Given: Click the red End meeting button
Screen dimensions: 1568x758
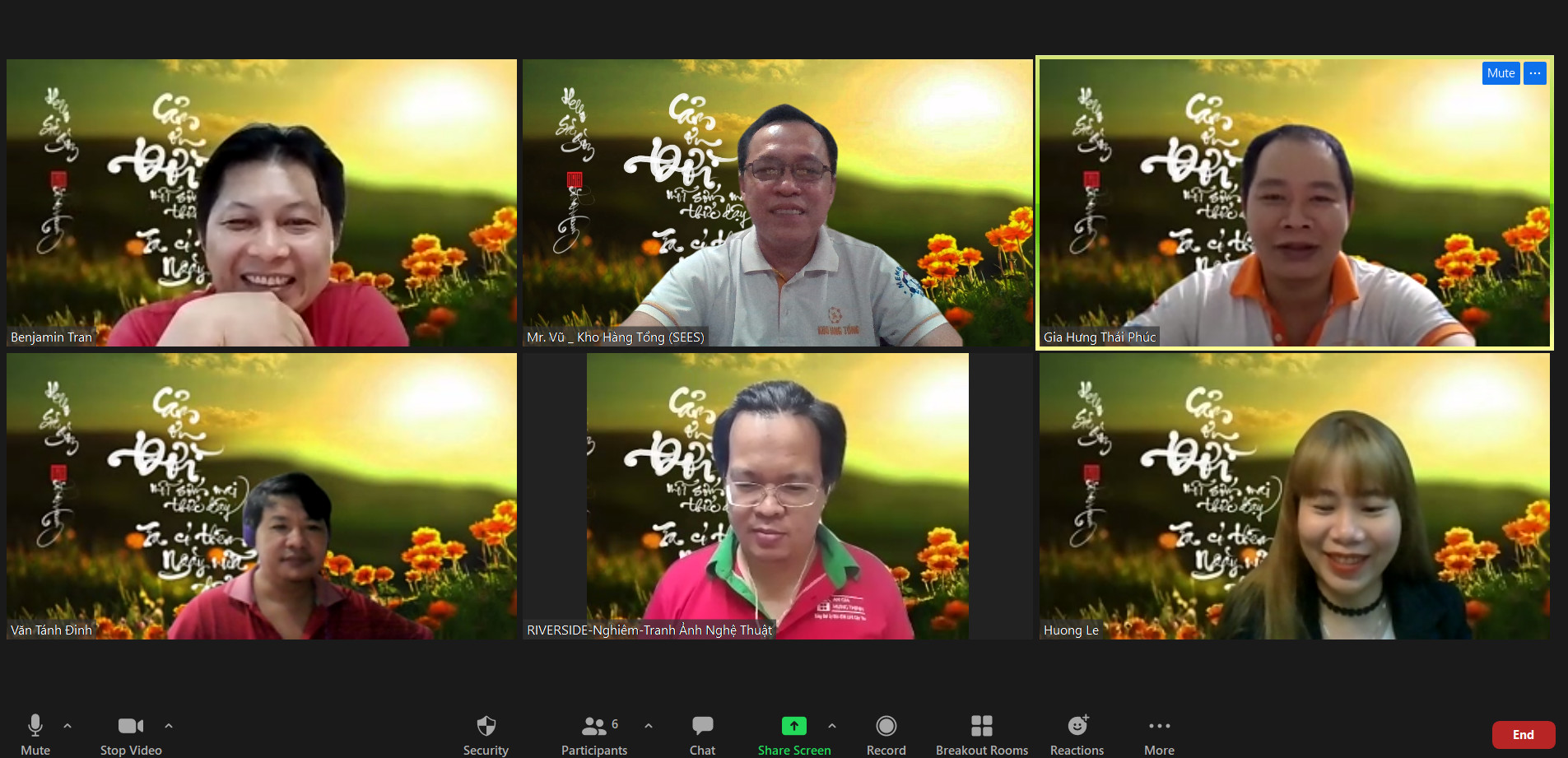Looking at the screenshot, I should (x=1523, y=734).
